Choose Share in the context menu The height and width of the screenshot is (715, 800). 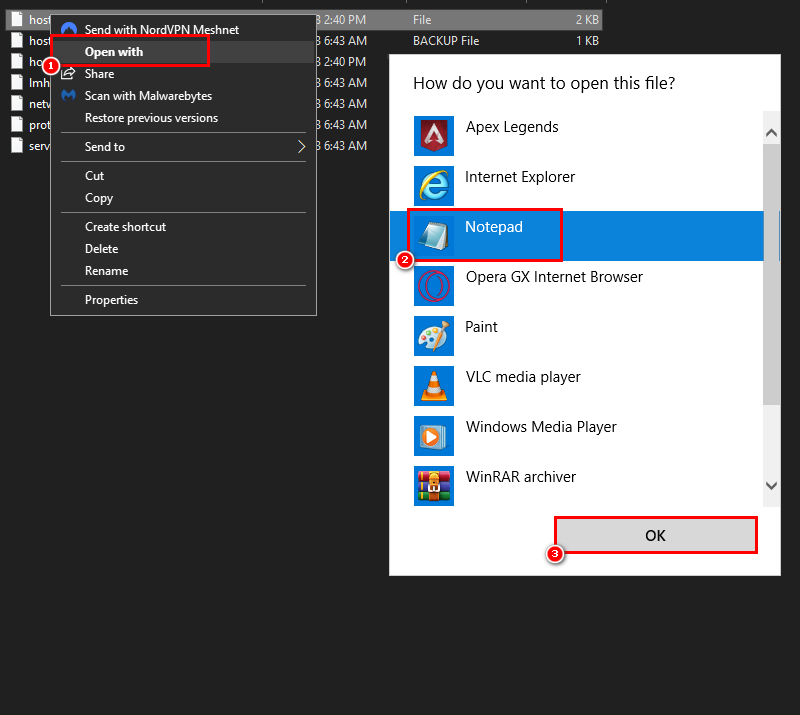point(184,73)
